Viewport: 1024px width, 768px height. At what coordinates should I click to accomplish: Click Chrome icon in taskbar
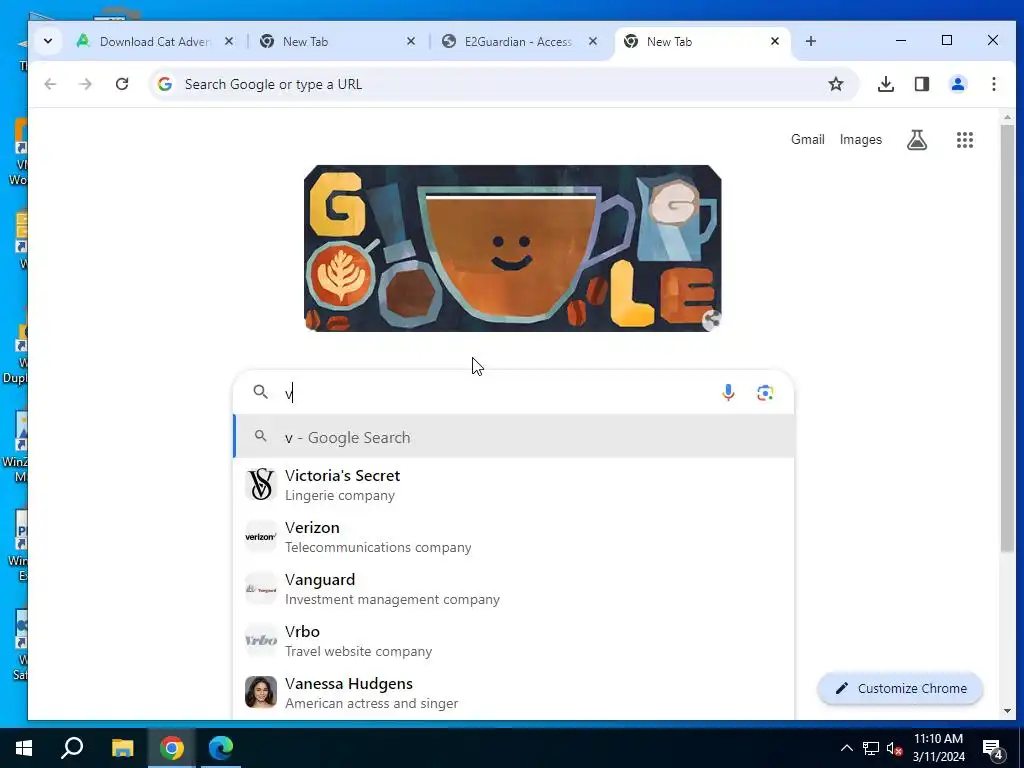point(172,748)
